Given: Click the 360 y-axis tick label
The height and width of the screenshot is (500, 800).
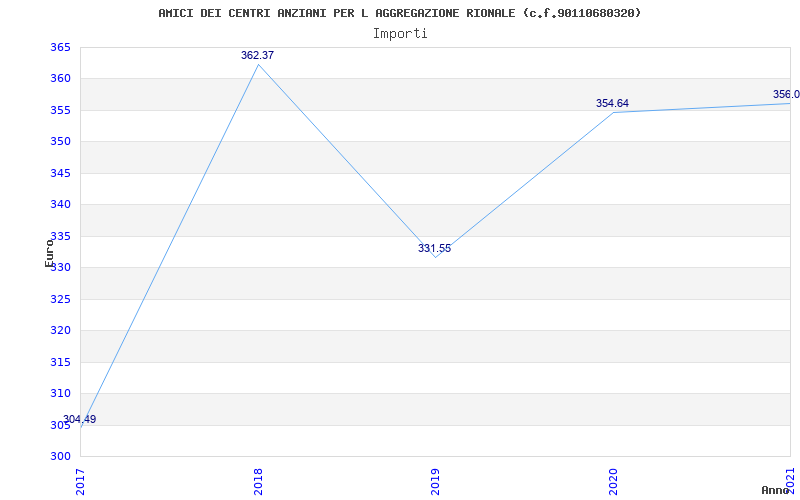Looking at the screenshot, I should coord(60,79).
